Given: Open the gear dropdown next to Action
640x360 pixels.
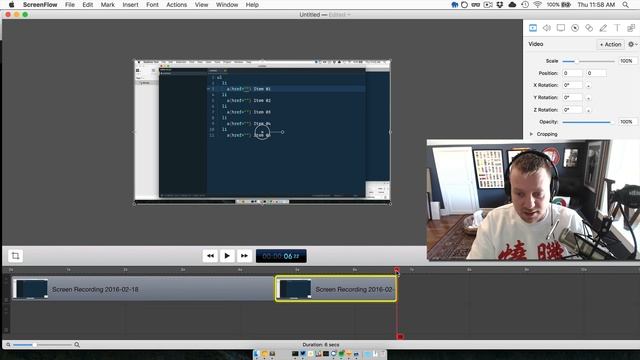Looking at the screenshot, I should (x=633, y=44).
